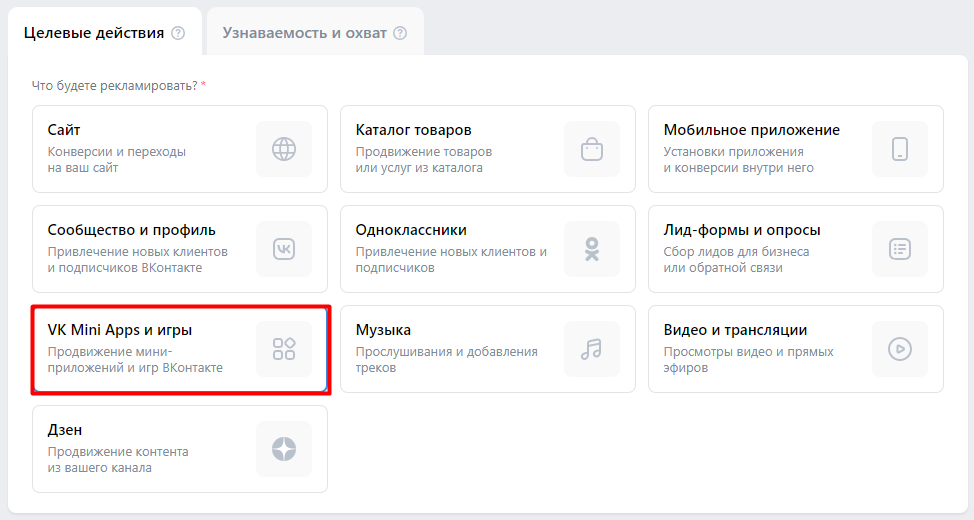Select the Сайт card title
The height and width of the screenshot is (520, 974).
pos(64,130)
